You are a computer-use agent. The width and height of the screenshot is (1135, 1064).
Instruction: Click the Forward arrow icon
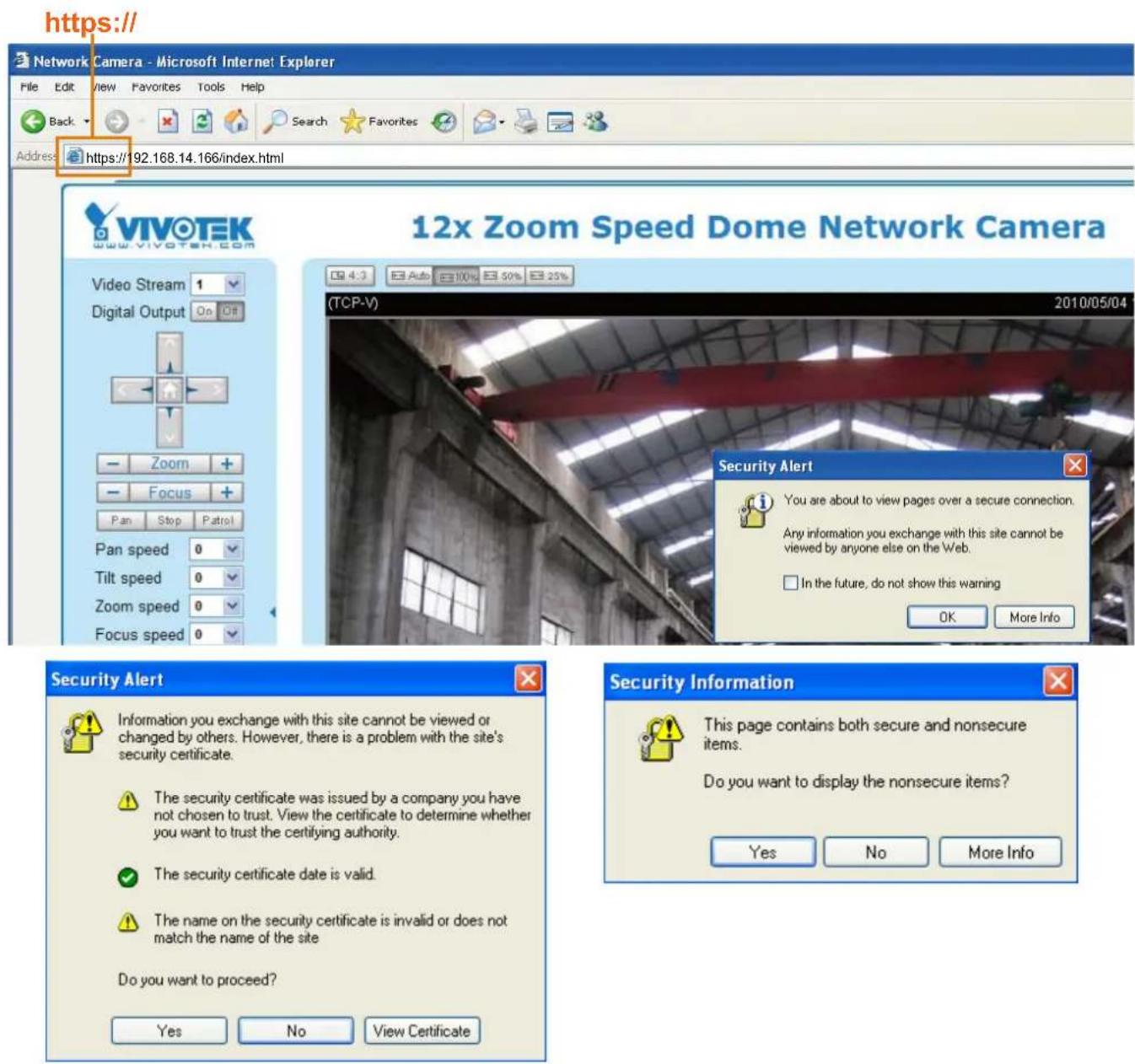click(116, 121)
